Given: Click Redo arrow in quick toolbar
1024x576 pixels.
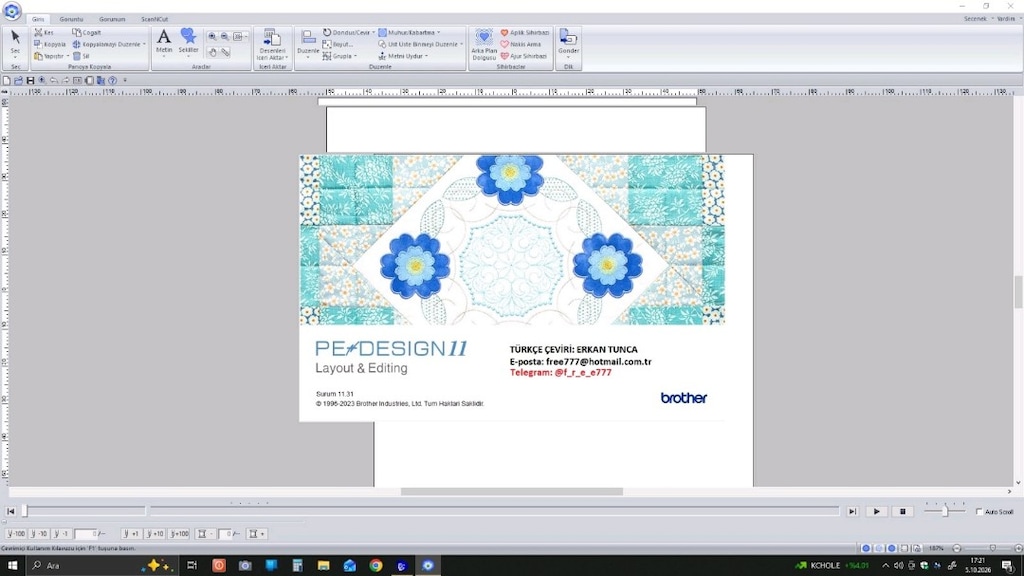Looking at the screenshot, I should pyautogui.click(x=65, y=80).
